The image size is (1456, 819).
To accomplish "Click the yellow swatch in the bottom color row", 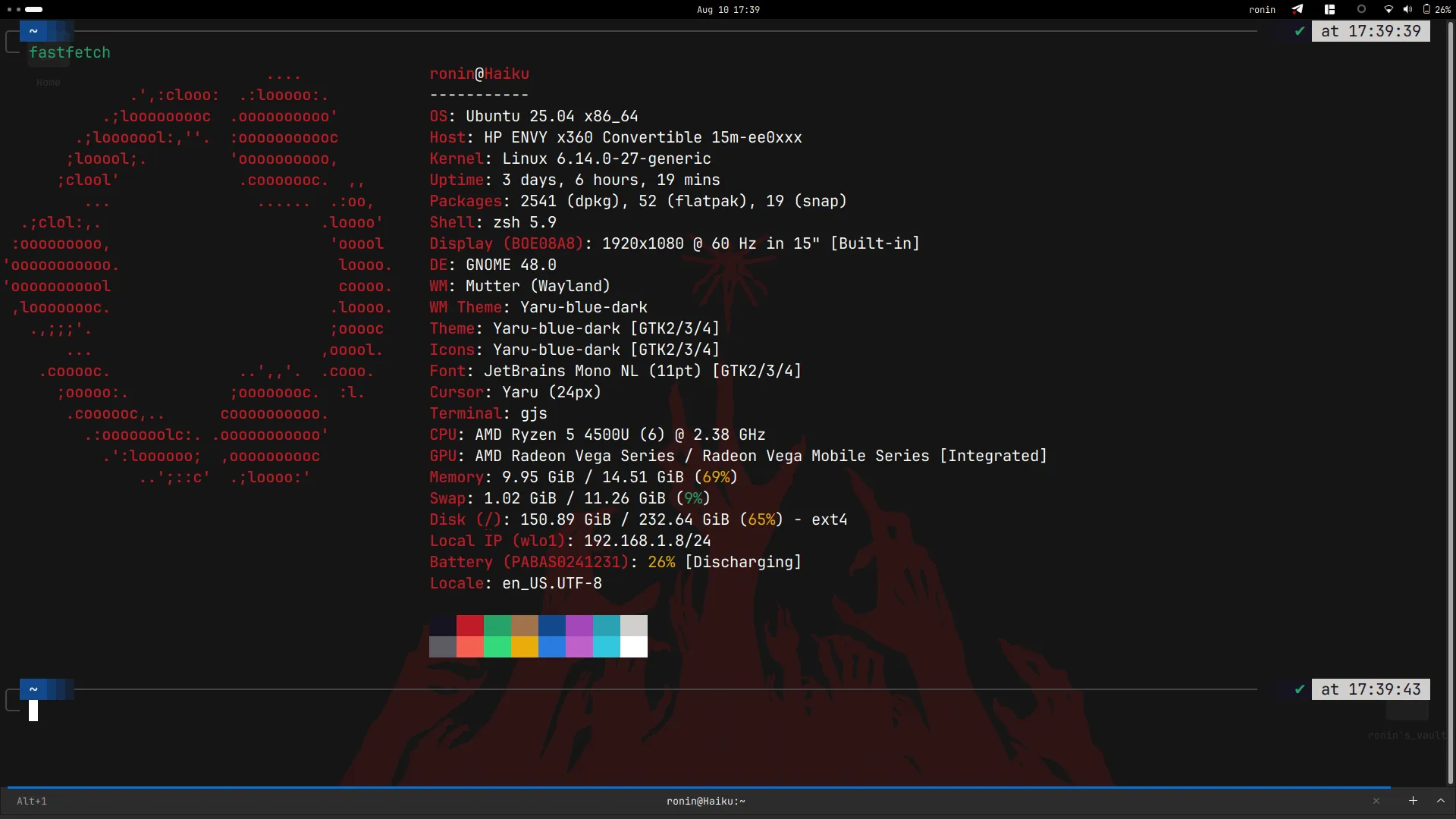I will pos(525,647).
